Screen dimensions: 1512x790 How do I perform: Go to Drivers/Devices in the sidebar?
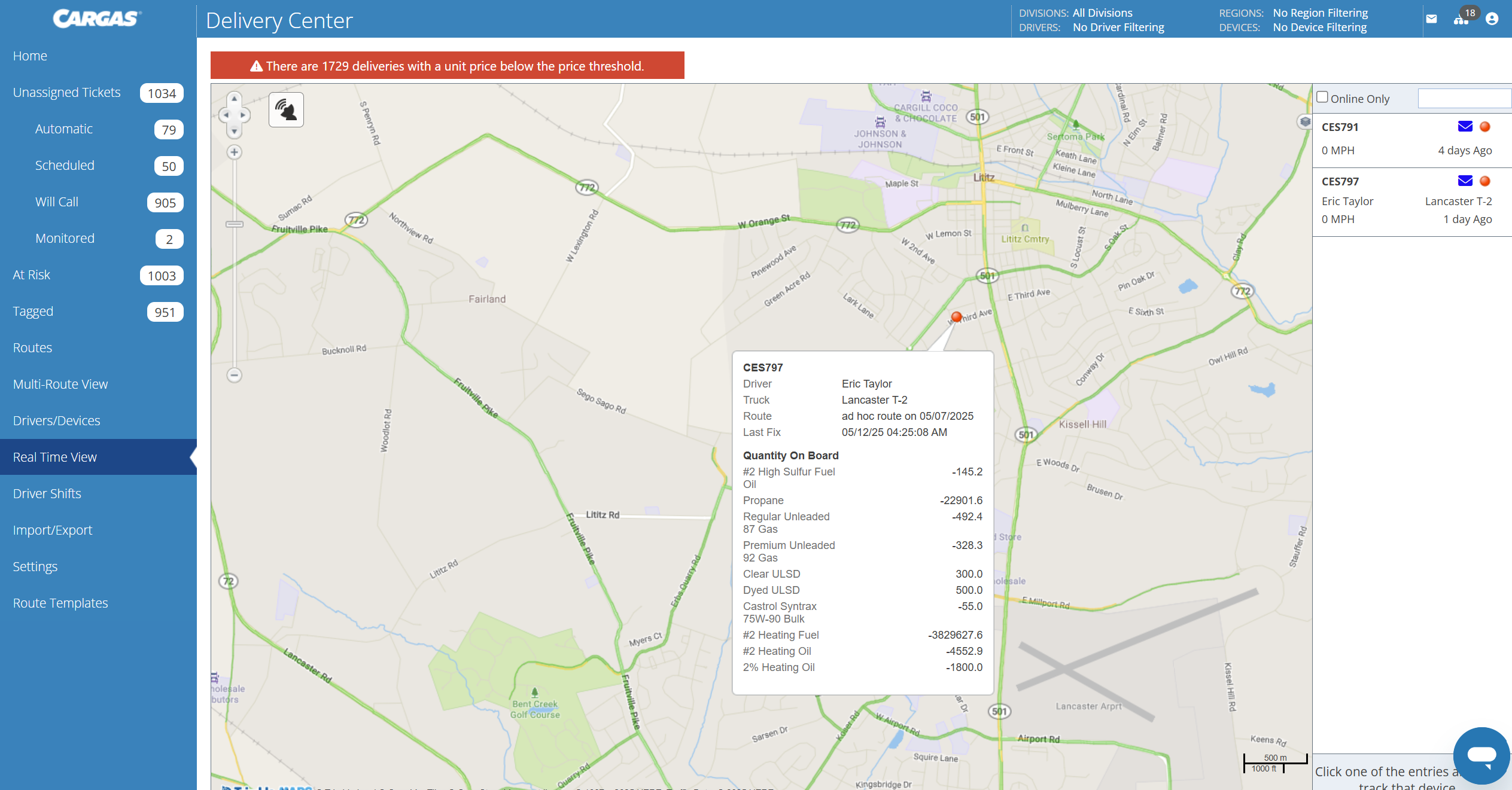coord(57,421)
